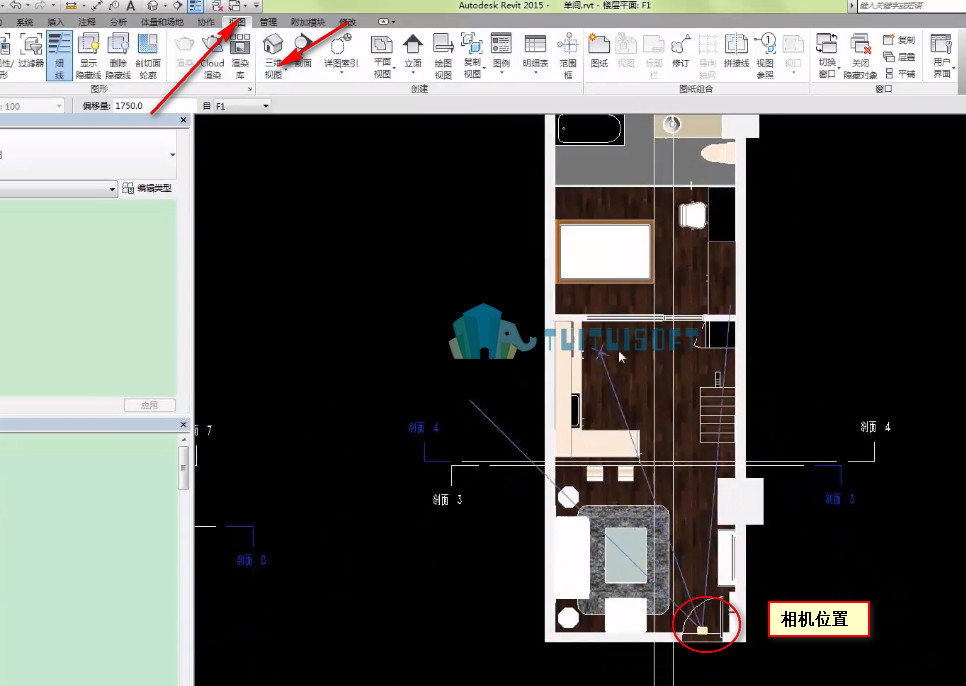
Task: Open the 注释 annotate ribbon tab
Action: tap(87, 22)
